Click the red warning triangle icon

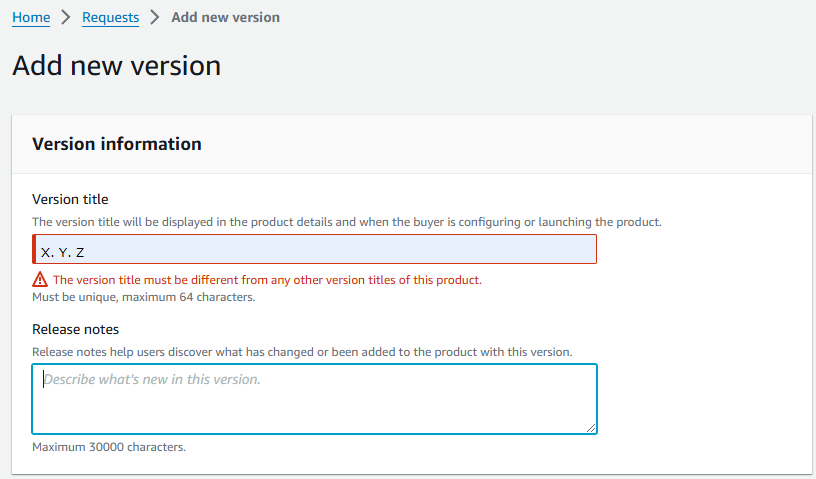[40, 280]
